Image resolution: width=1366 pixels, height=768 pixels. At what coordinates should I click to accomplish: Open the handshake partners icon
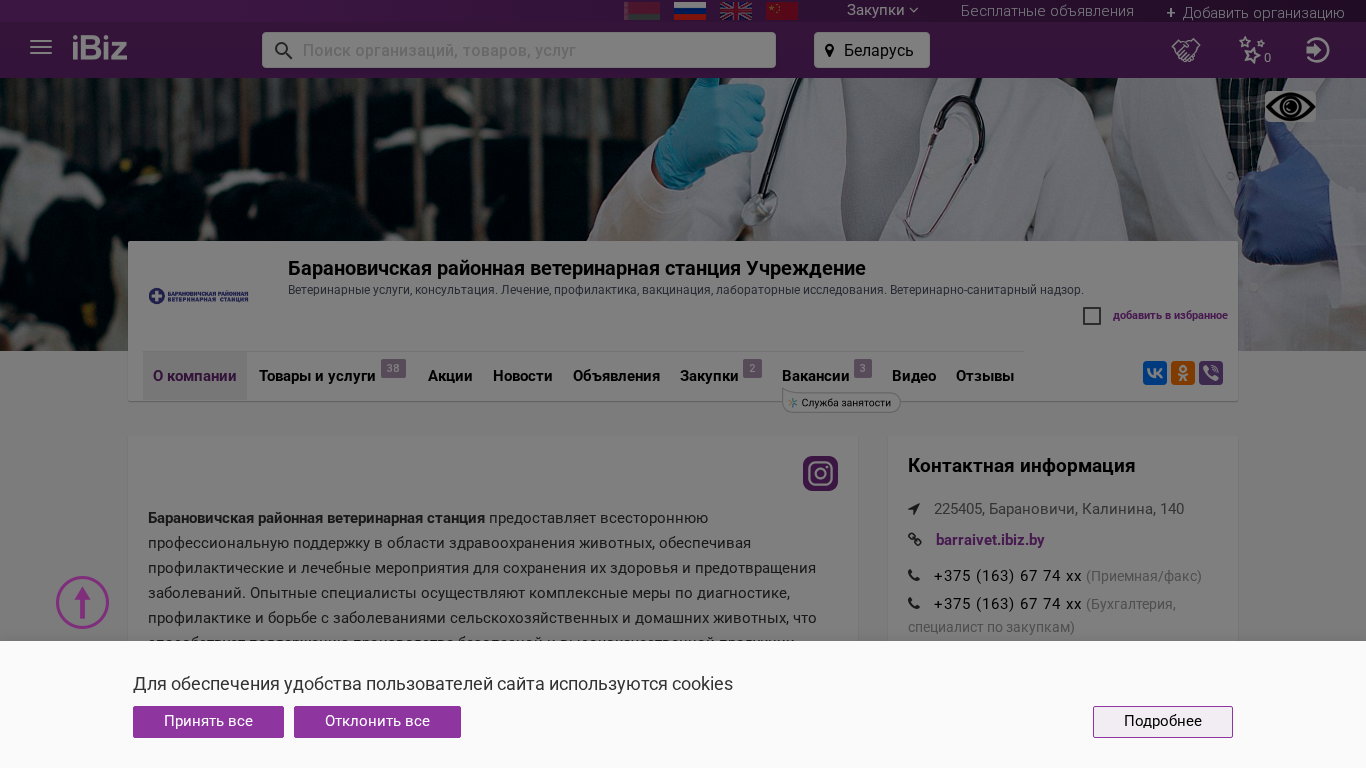pyautogui.click(x=1186, y=50)
